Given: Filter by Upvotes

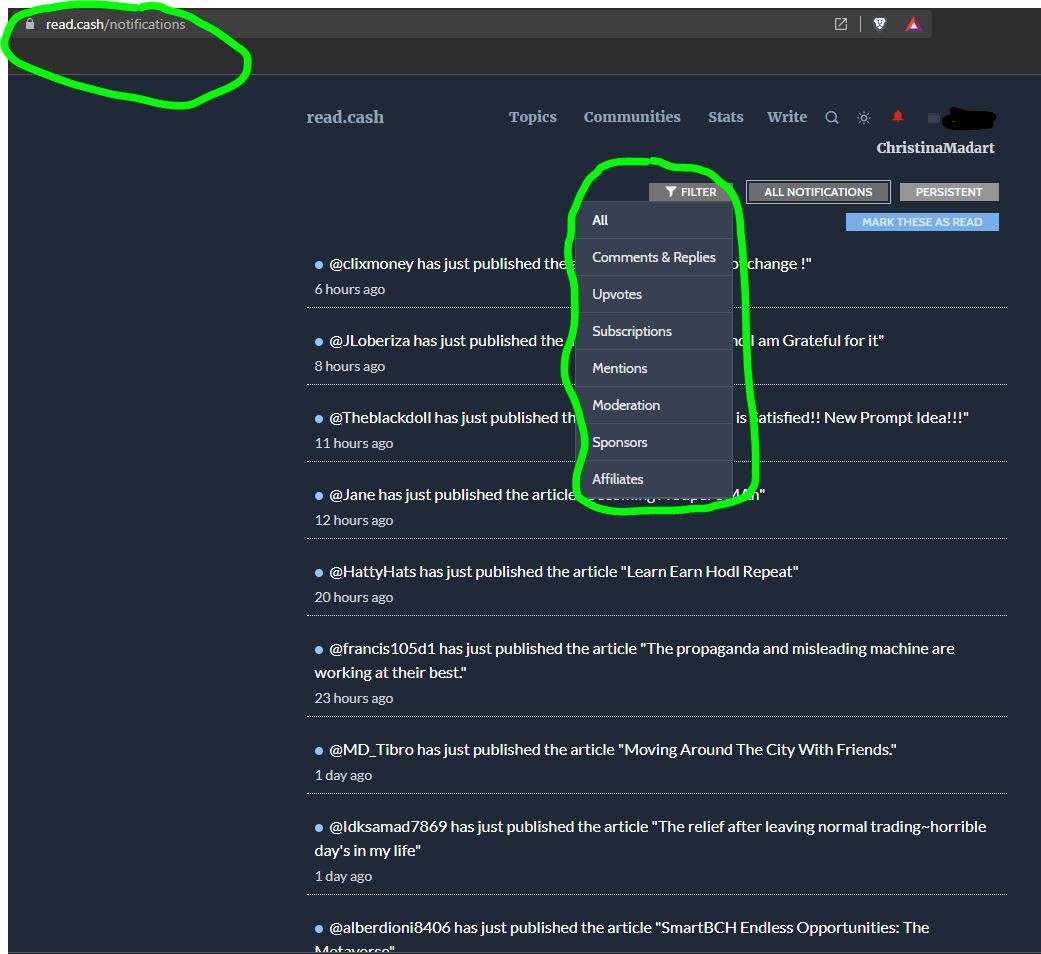Looking at the screenshot, I should pos(653,294).
